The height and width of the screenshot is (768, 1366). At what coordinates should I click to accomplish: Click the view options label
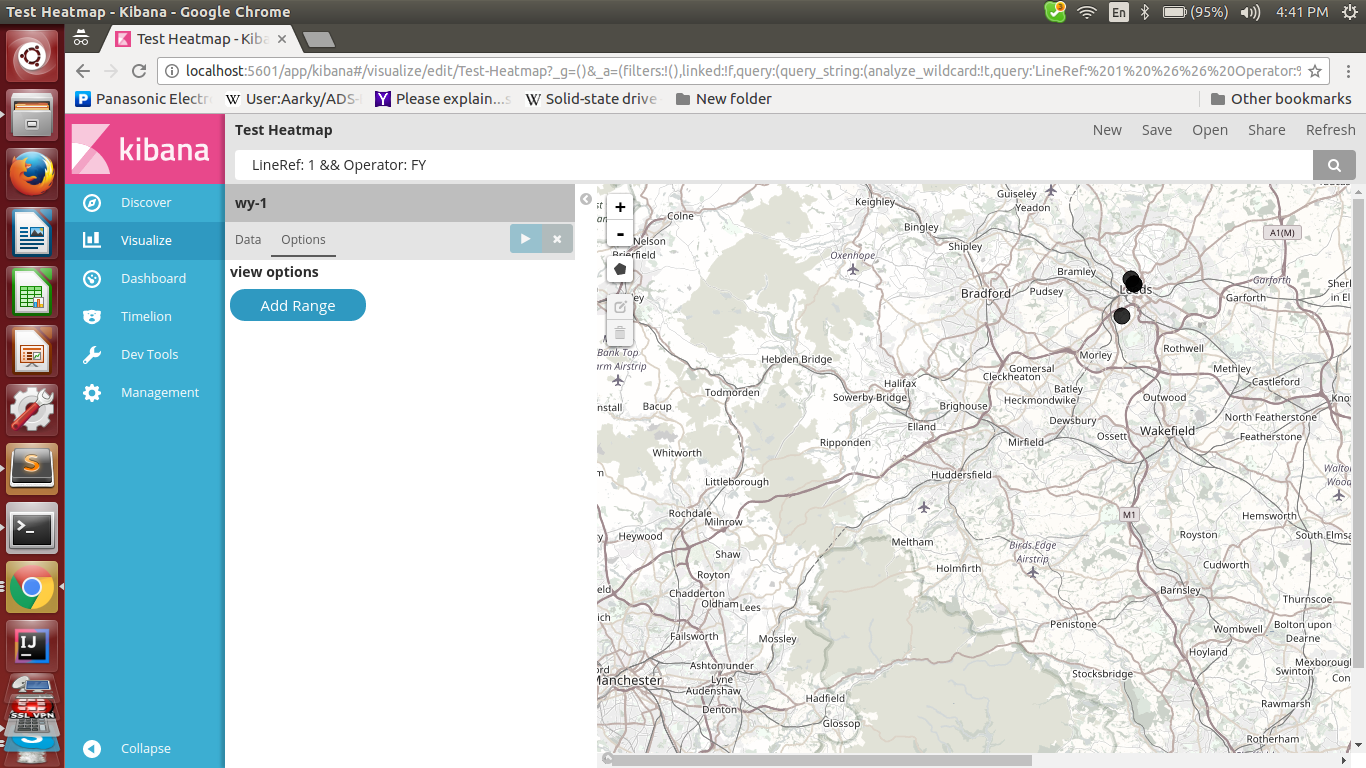[x=274, y=272]
